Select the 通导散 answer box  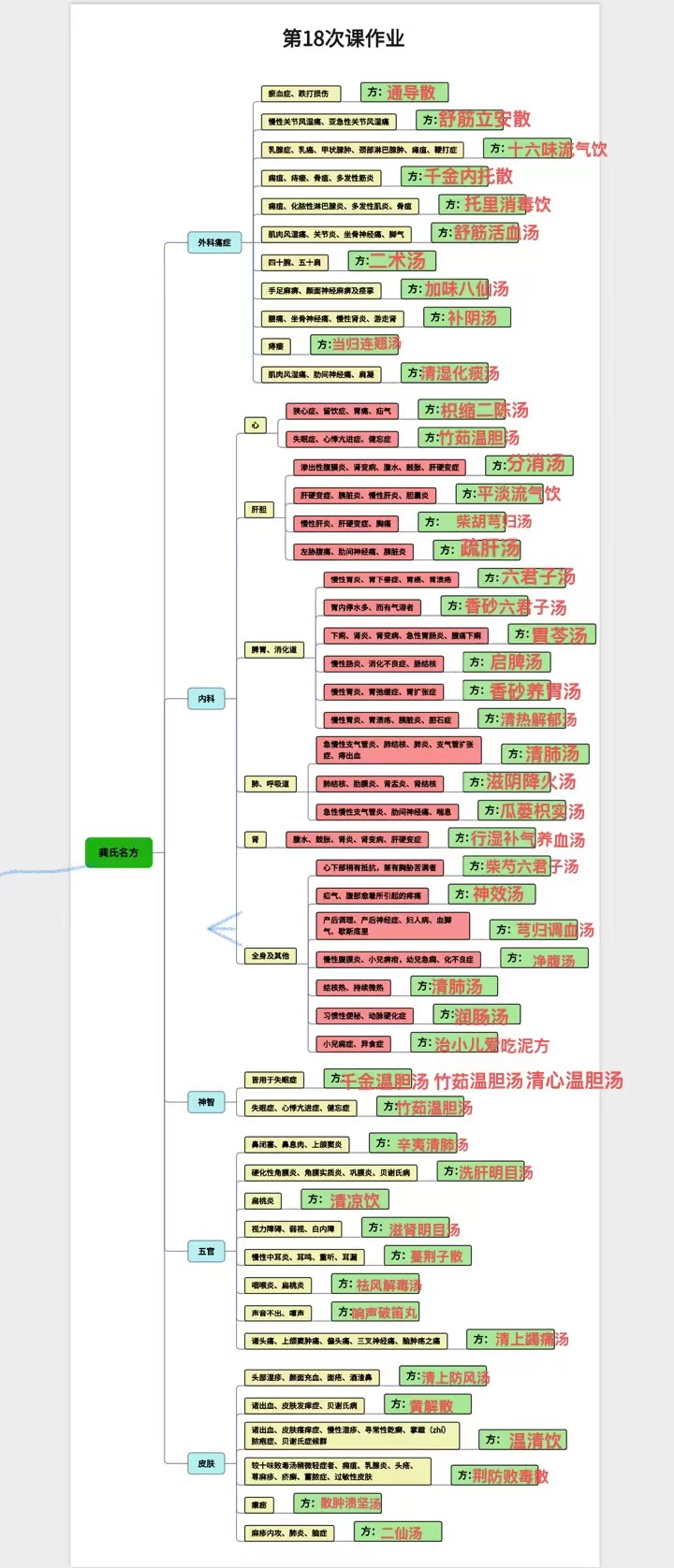pos(404,92)
